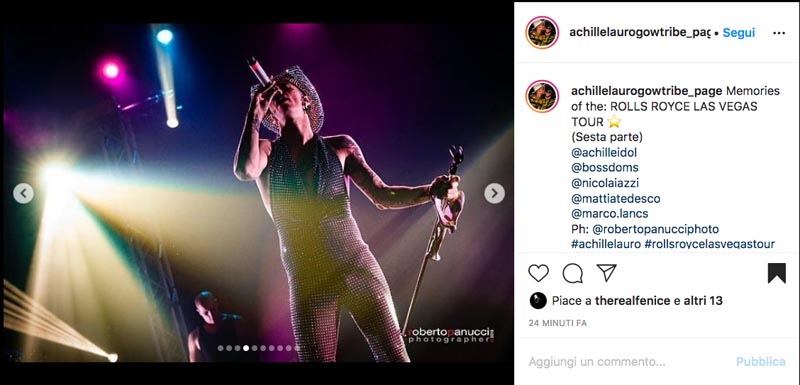View the altri 13 likes list
Viewport: 800px width, 385px height.
click(x=703, y=301)
